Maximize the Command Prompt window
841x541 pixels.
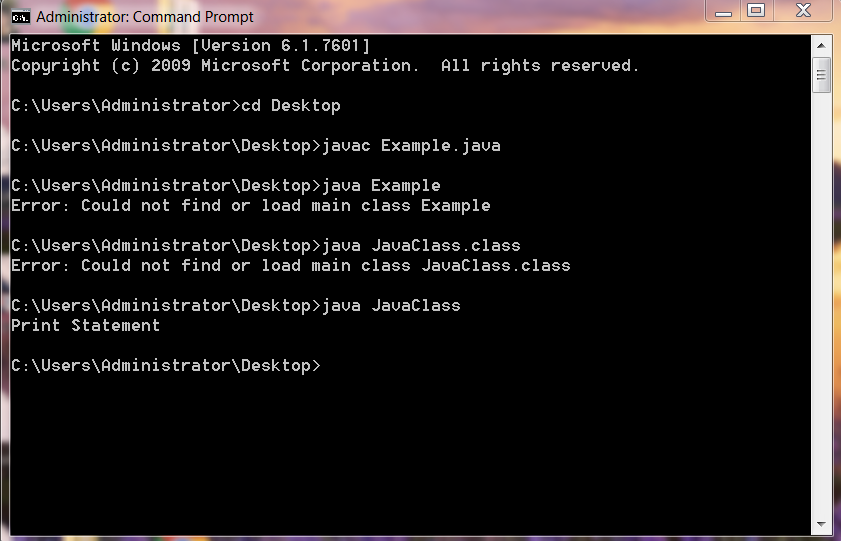click(x=756, y=11)
